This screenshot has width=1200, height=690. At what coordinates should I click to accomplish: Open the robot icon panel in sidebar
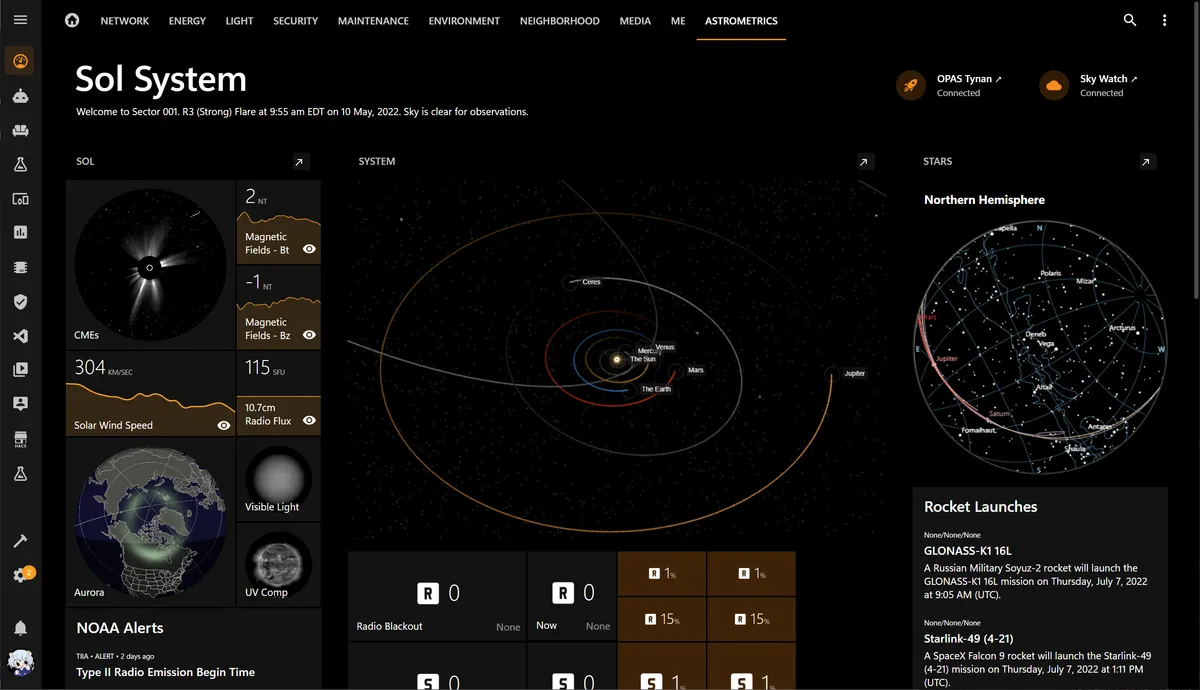coord(20,96)
